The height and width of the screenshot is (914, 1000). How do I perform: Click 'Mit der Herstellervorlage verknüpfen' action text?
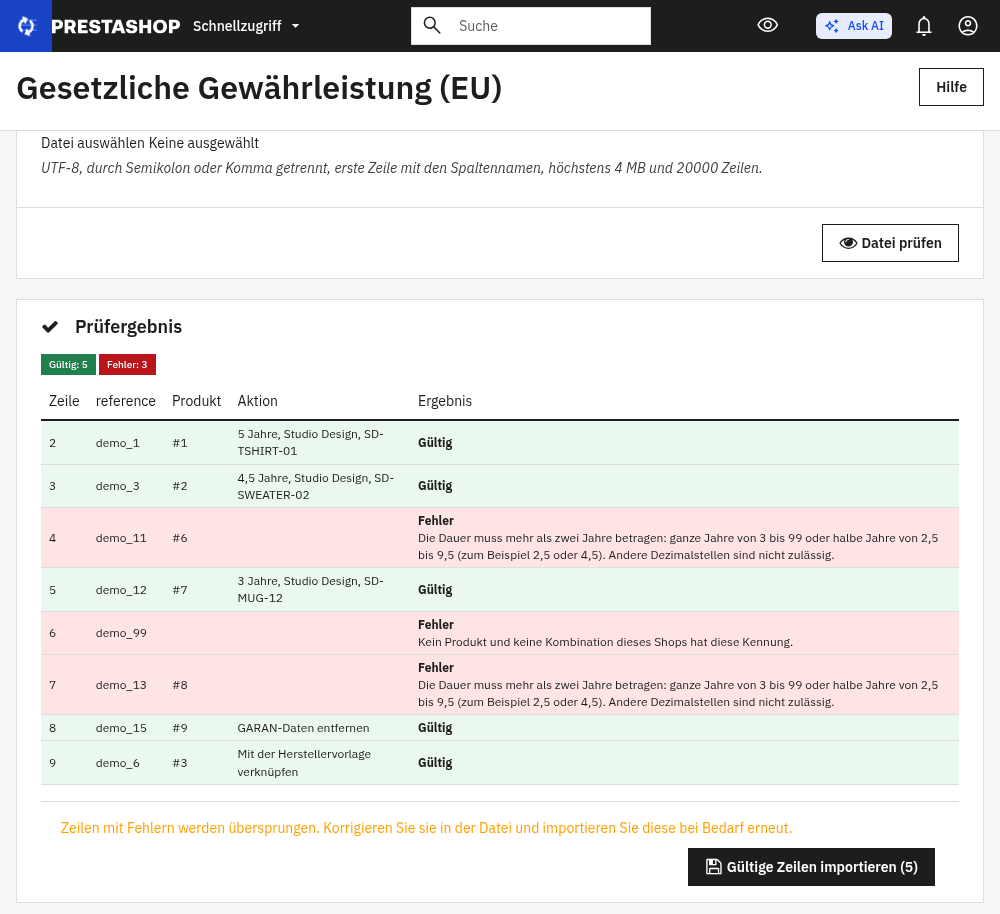point(304,763)
